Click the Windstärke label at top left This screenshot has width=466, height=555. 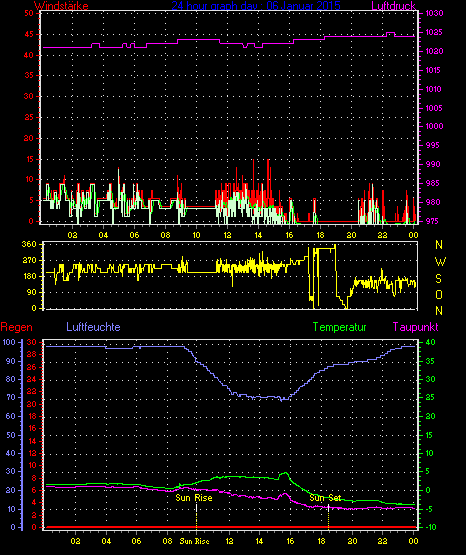(61, 6)
